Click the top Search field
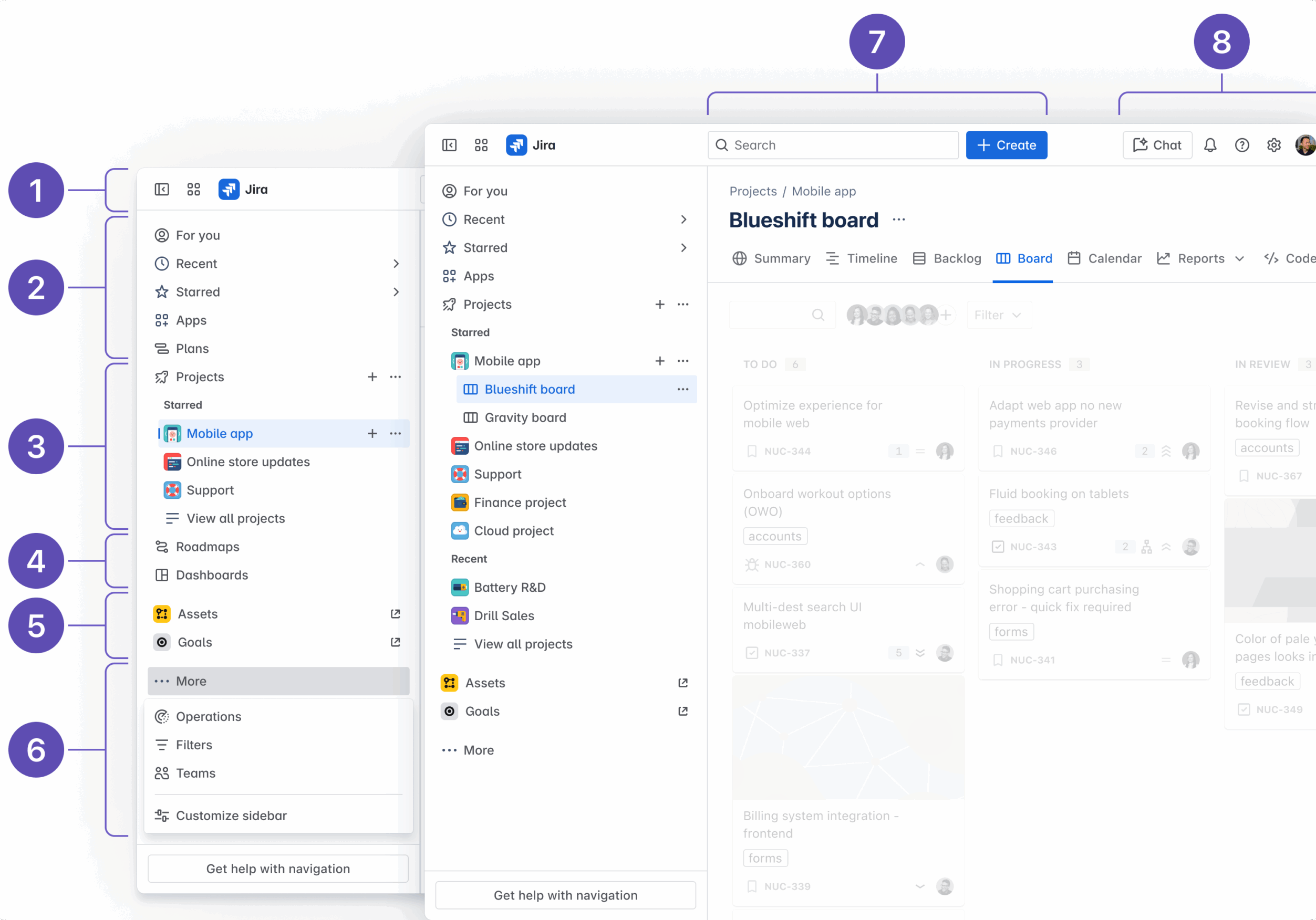The width and height of the screenshot is (1316, 920). (x=833, y=145)
